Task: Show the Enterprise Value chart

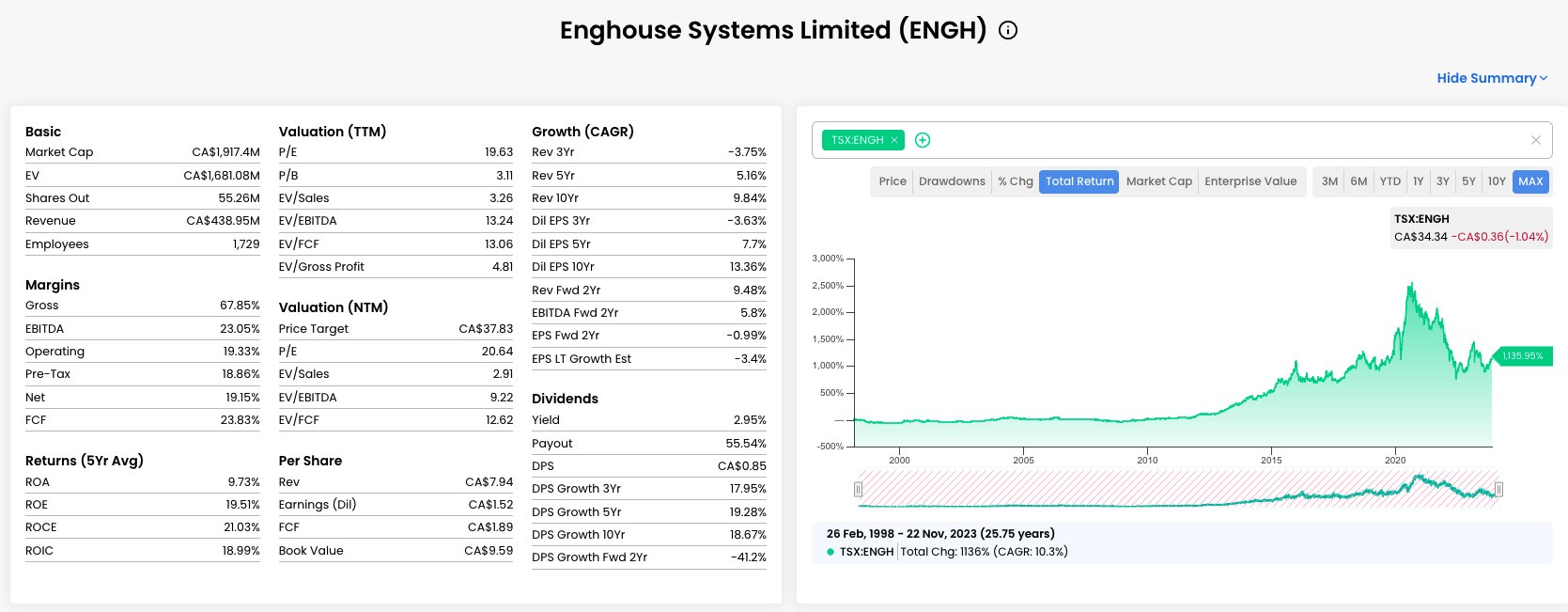Action: click(1250, 181)
